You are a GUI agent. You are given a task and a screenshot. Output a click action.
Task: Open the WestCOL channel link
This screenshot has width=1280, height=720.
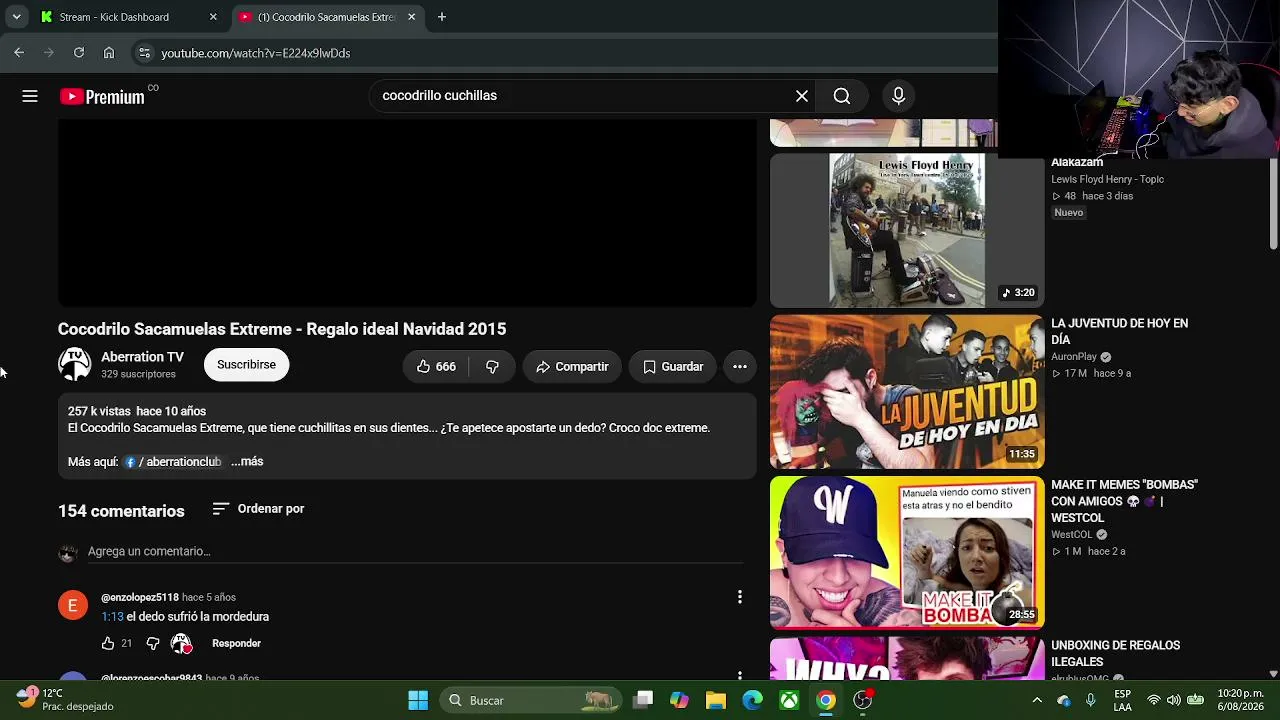[1072, 535]
